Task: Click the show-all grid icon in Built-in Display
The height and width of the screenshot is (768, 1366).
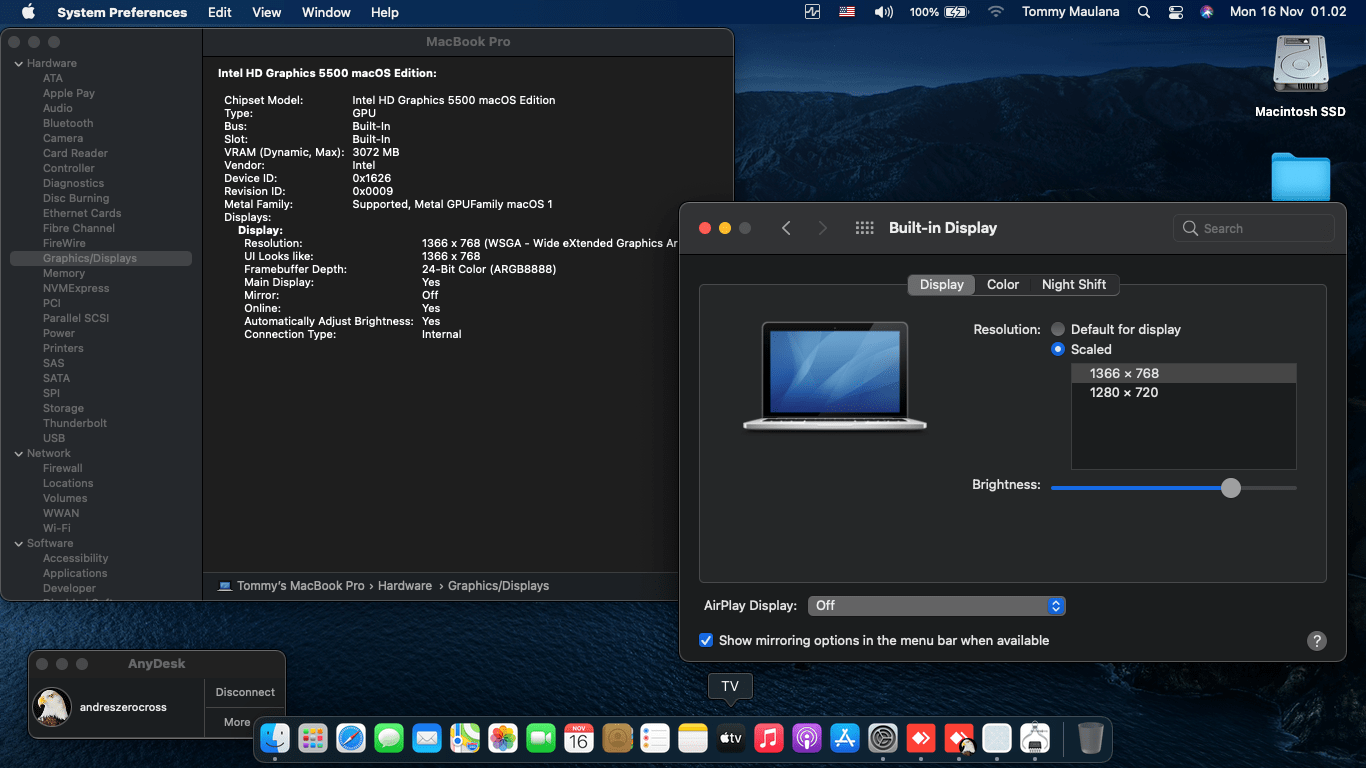Action: pos(865,228)
